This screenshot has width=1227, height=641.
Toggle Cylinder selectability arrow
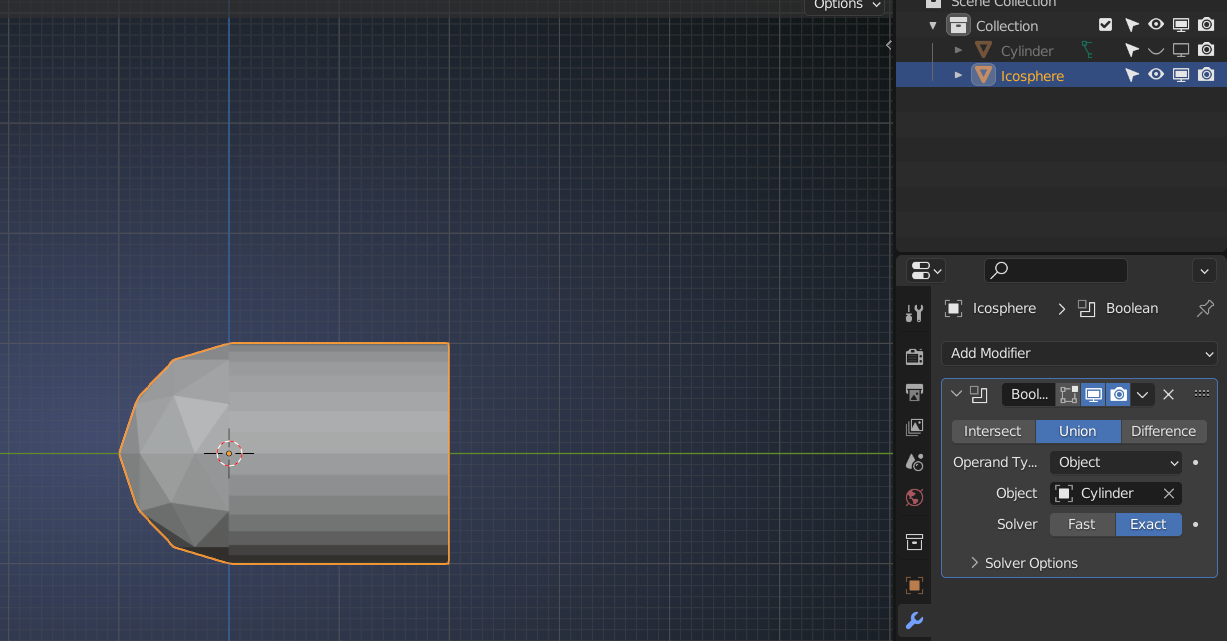click(x=1132, y=50)
